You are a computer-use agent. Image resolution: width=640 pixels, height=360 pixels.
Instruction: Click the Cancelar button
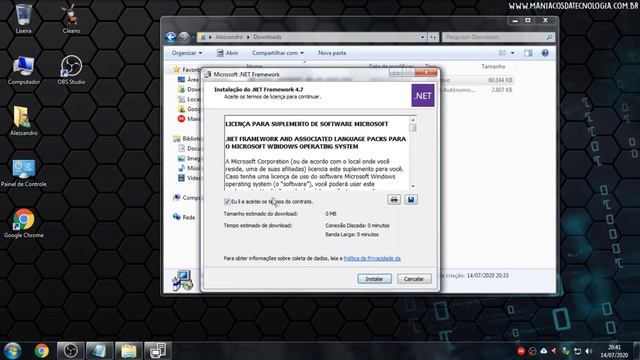414,279
